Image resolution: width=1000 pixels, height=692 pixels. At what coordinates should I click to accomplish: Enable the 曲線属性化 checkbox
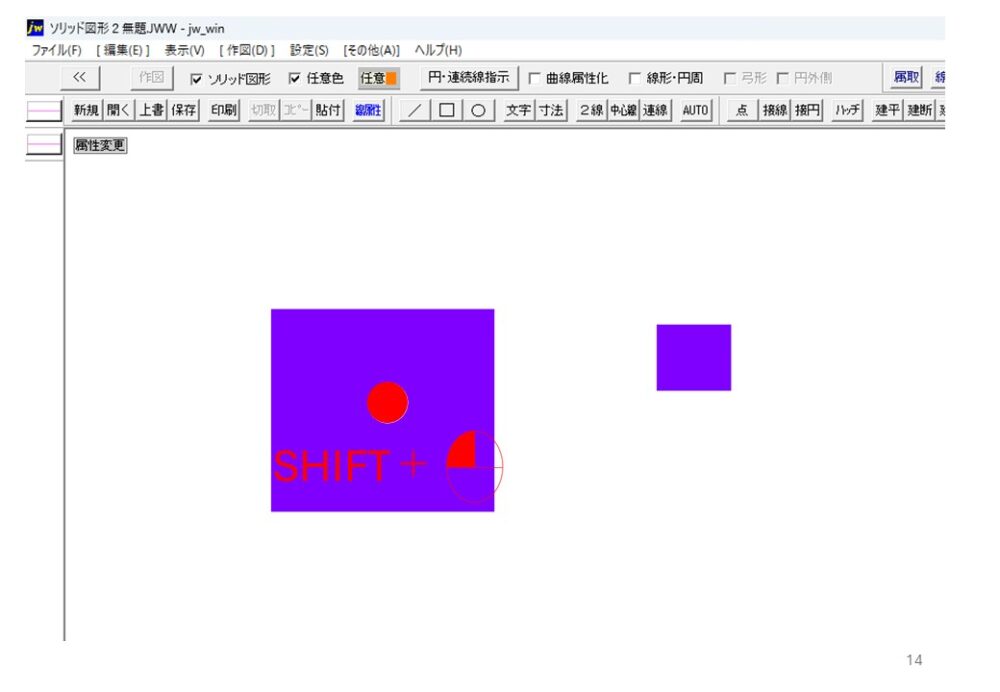click(534, 79)
